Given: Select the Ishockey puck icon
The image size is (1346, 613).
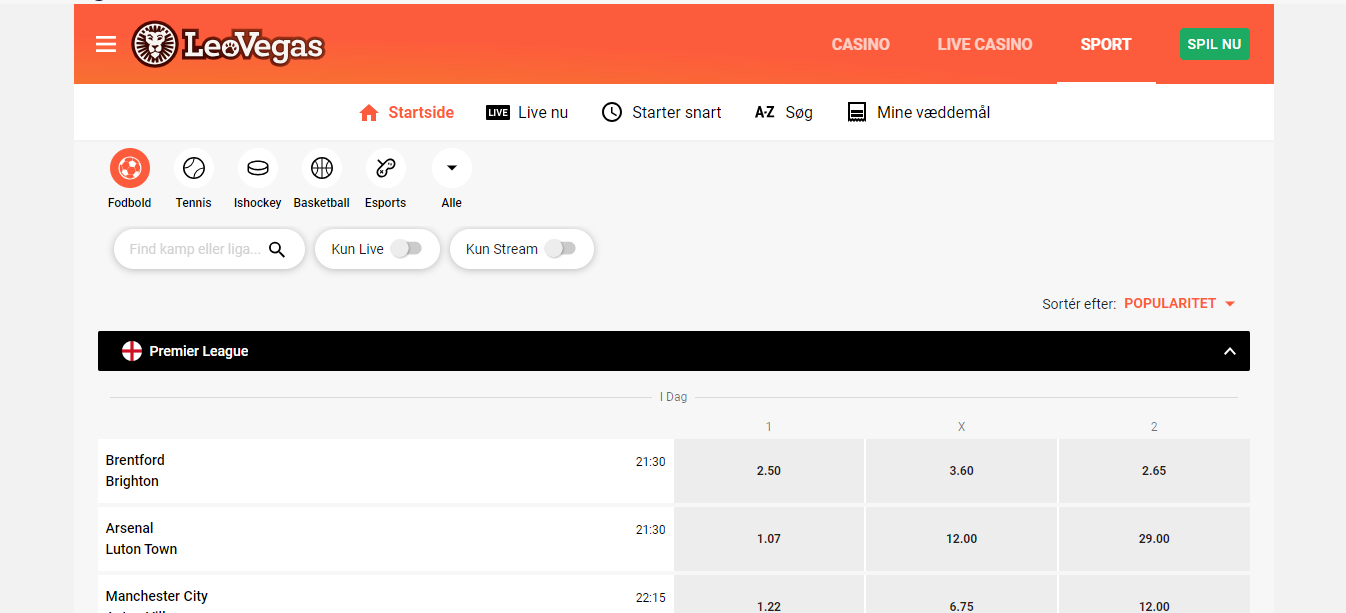Looking at the screenshot, I should click(x=258, y=168).
